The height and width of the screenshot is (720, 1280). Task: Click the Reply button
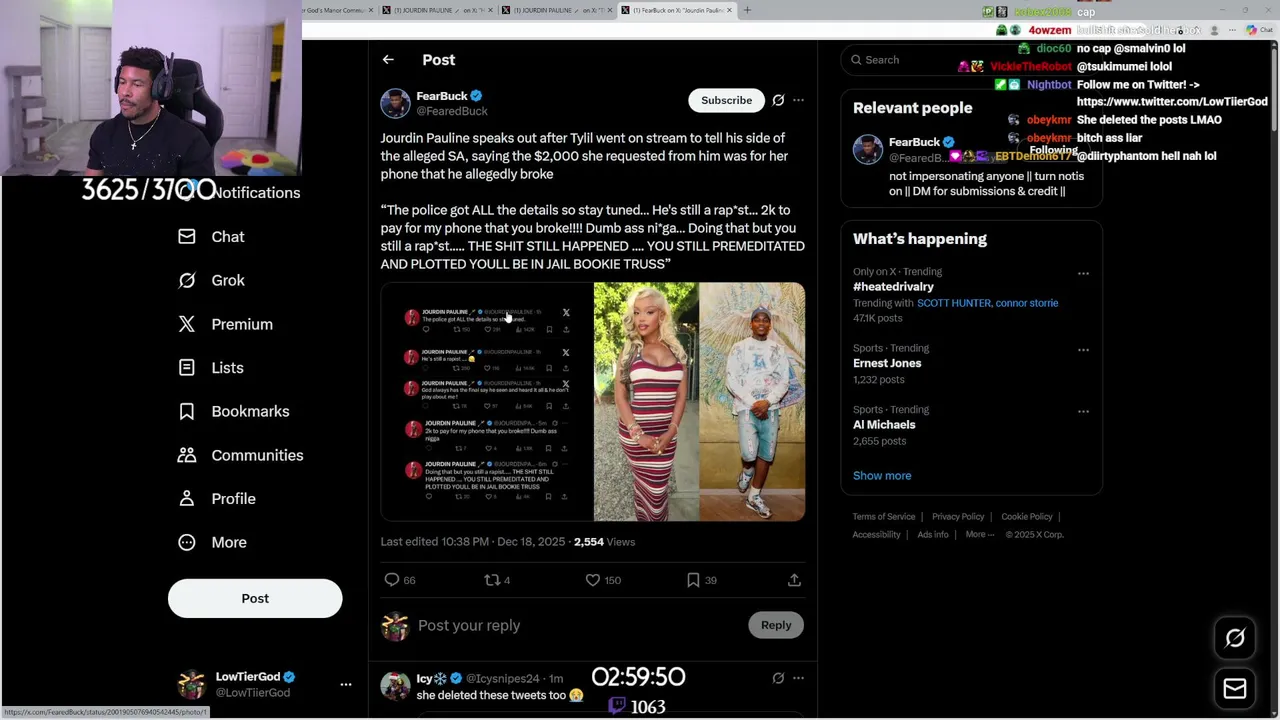coord(776,625)
